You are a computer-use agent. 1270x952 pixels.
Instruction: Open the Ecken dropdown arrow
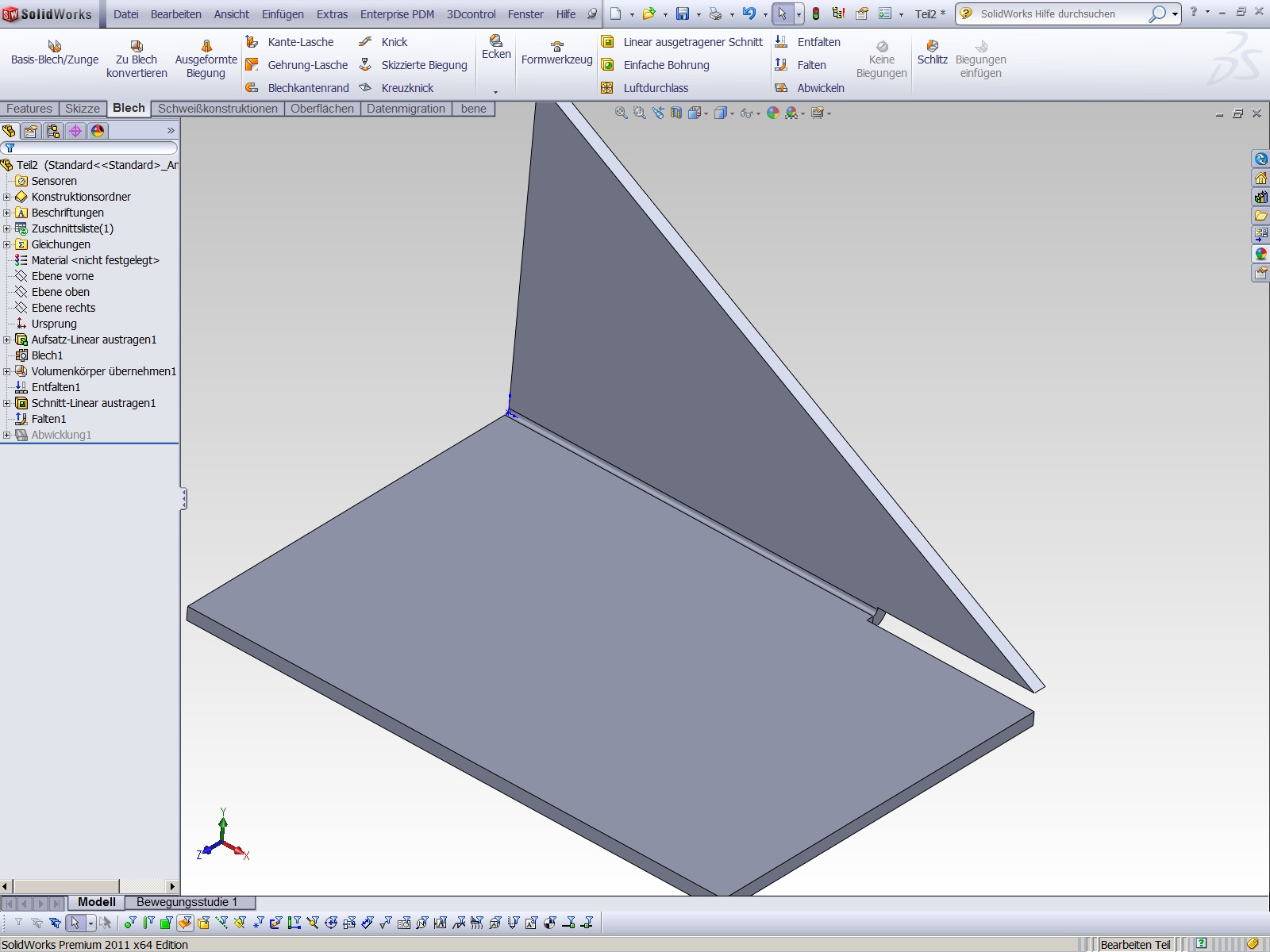496,91
